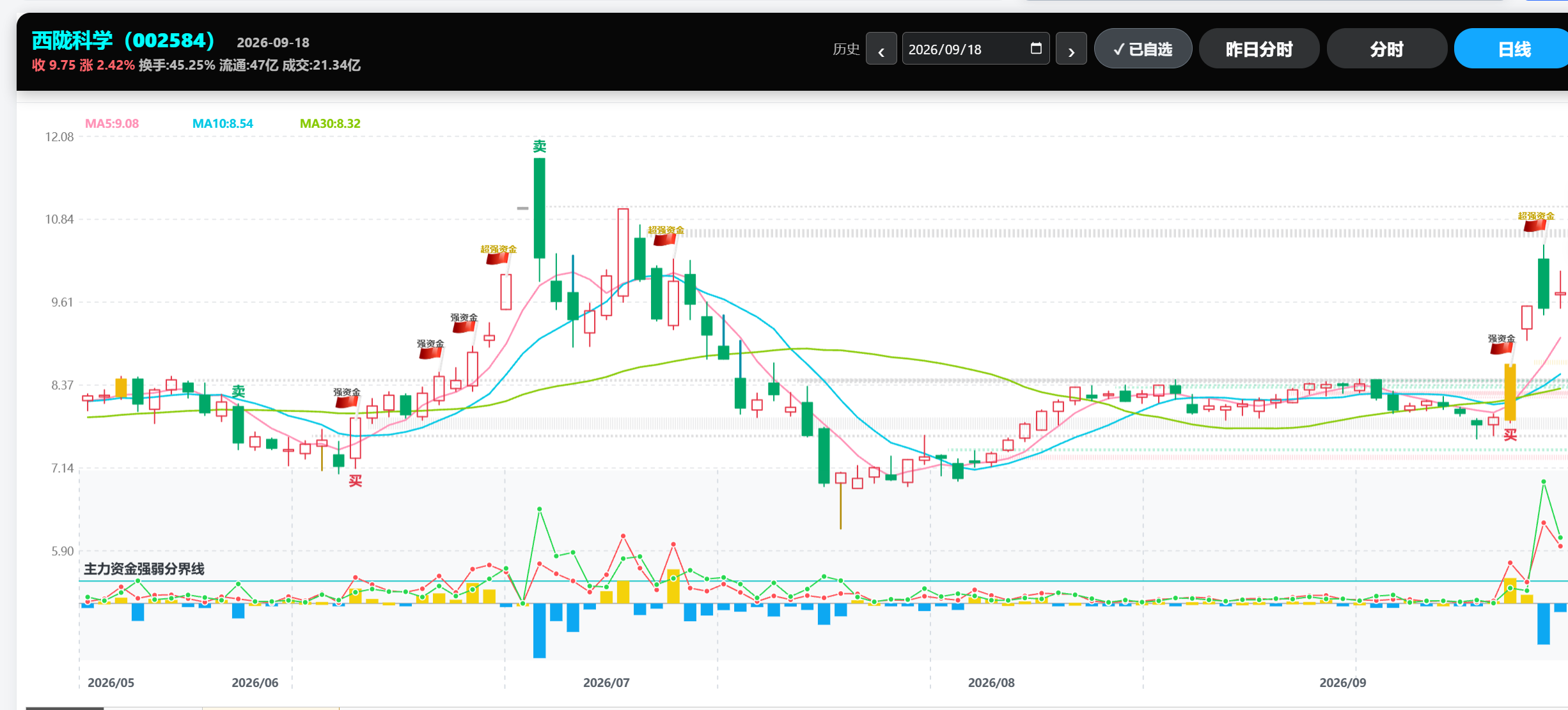Switch to the 昨日分时 view
Image resolution: width=1568 pixels, height=710 pixels.
click(1258, 49)
